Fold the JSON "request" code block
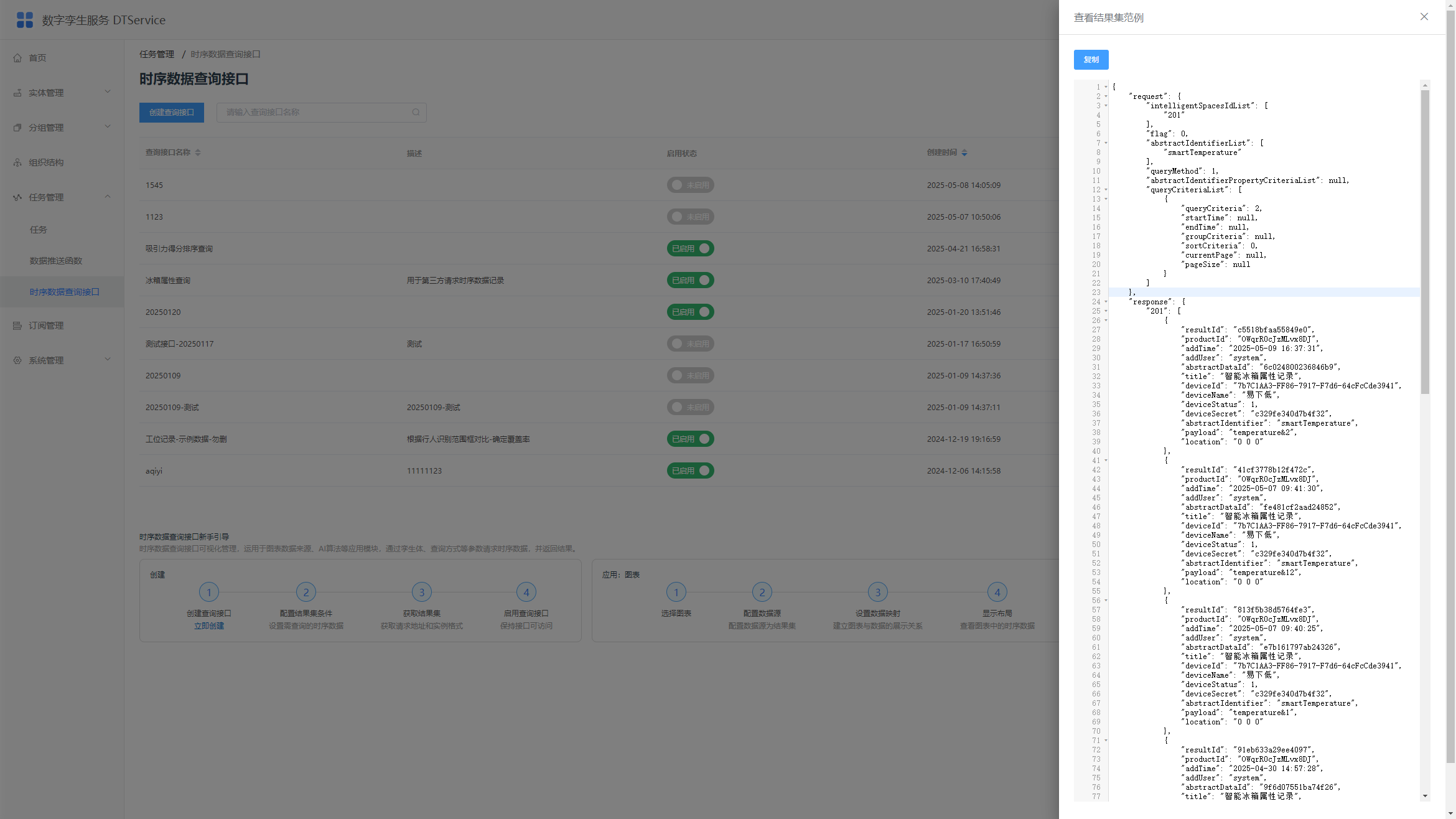This screenshot has width=1456, height=819. (x=1106, y=96)
